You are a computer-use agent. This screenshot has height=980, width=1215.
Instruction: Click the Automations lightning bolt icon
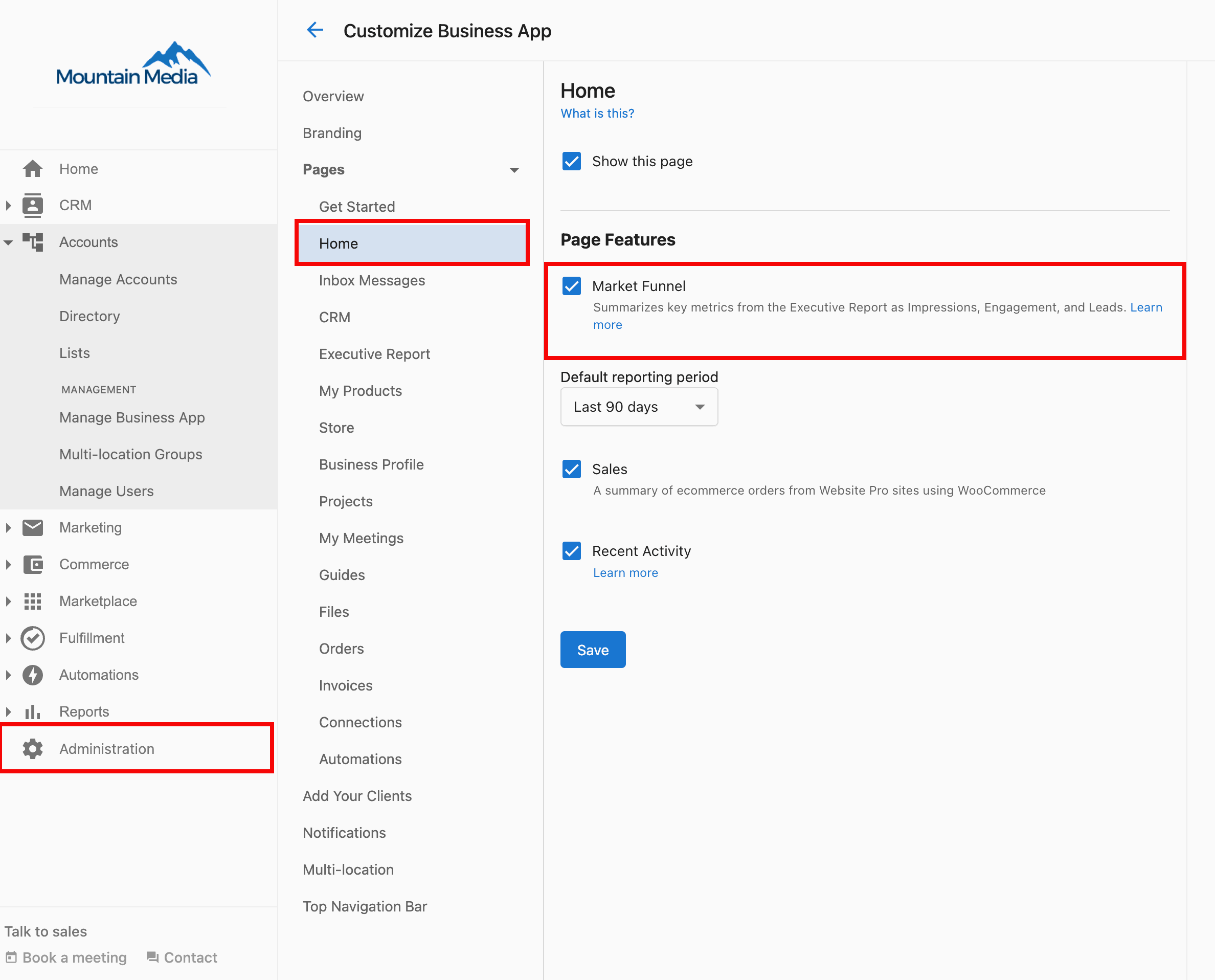pyautogui.click(x=33, y=675)
